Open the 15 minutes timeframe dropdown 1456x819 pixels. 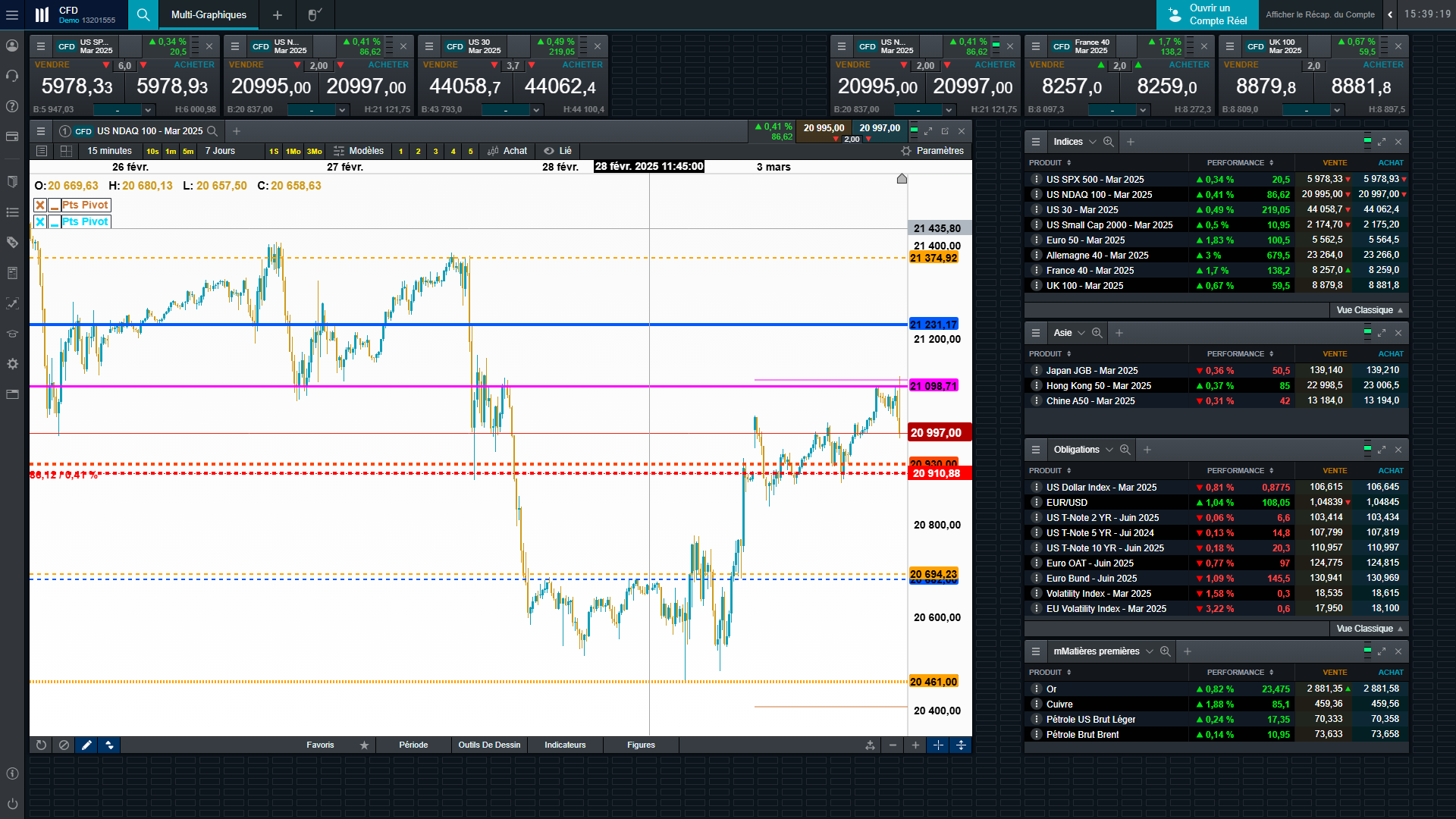(109, 151)
